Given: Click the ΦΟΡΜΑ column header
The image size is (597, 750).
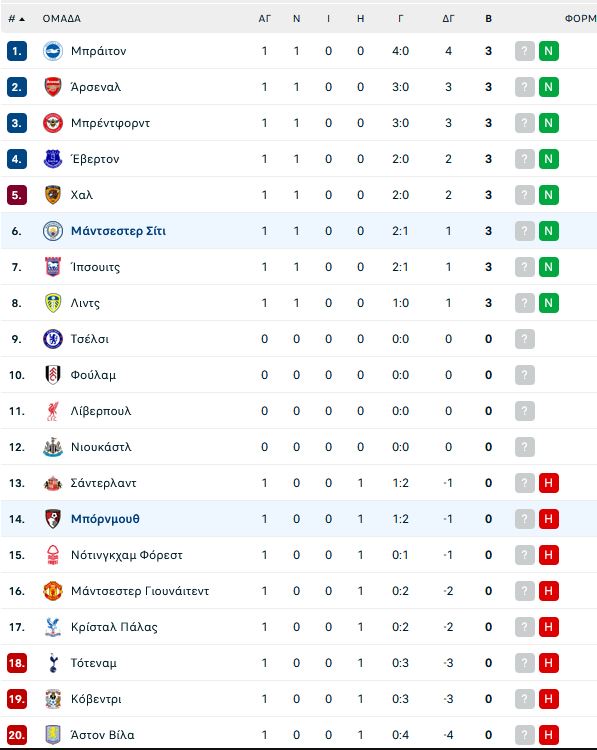Looking at the screenshot, I should click(580, 19).
